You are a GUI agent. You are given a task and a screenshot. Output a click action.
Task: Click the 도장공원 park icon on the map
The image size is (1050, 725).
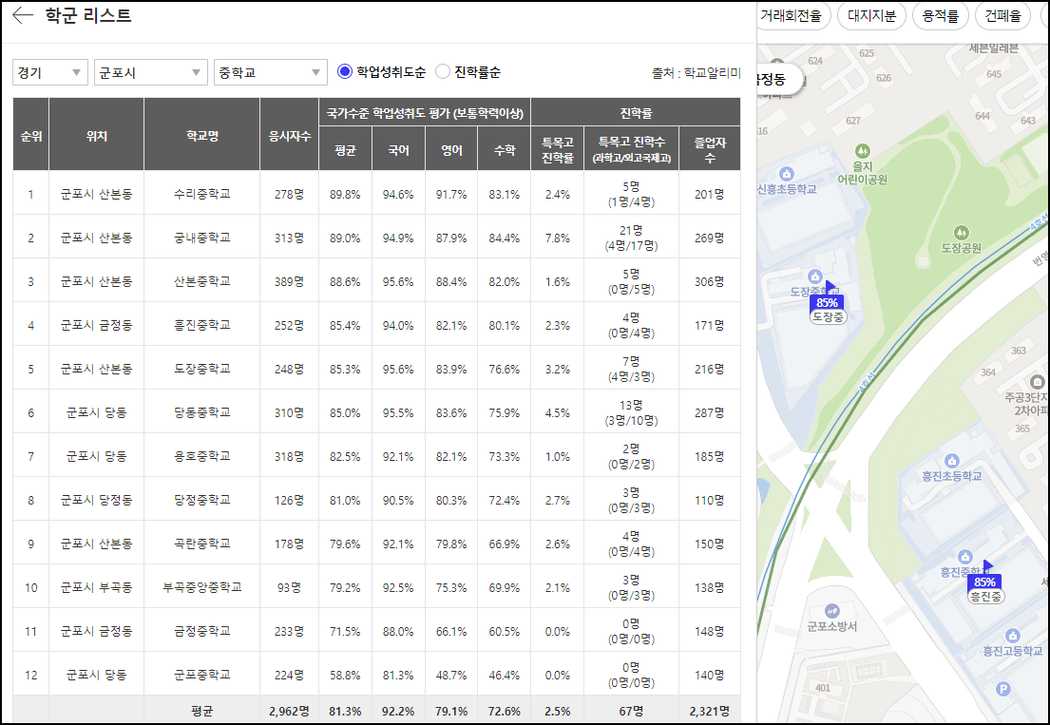coord(961,233)
